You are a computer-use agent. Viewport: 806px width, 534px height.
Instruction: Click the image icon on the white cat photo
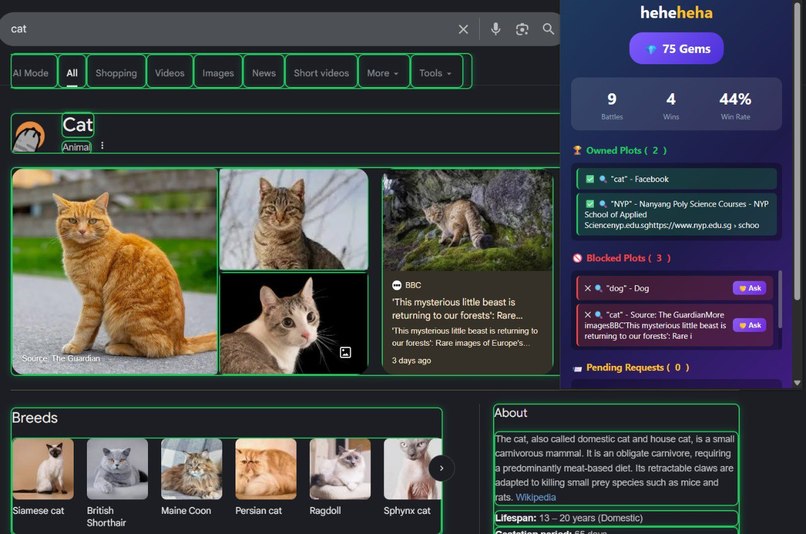coord(345,352)
